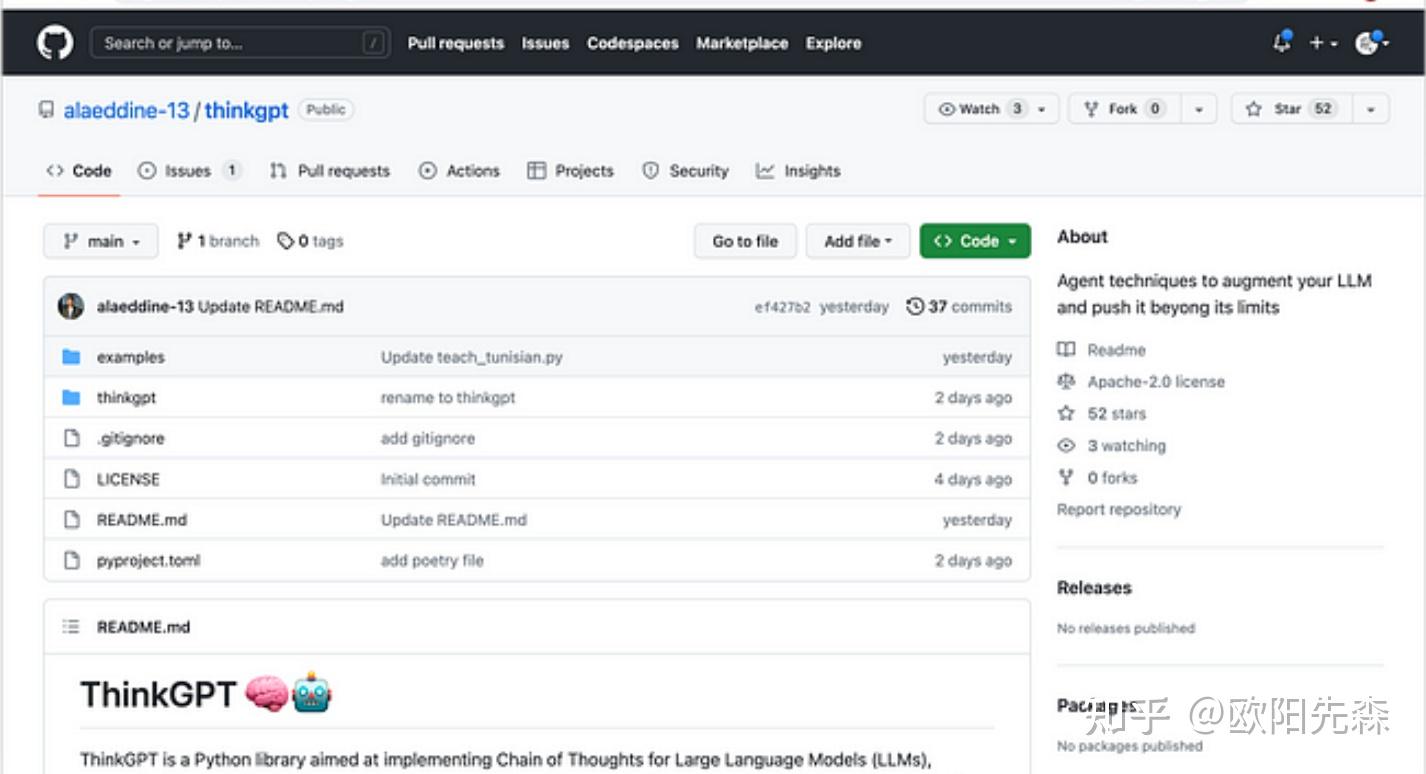View the 37 commits history
Image resolution: width=1426 pixels, height=774 pixels.
point(959,307)
